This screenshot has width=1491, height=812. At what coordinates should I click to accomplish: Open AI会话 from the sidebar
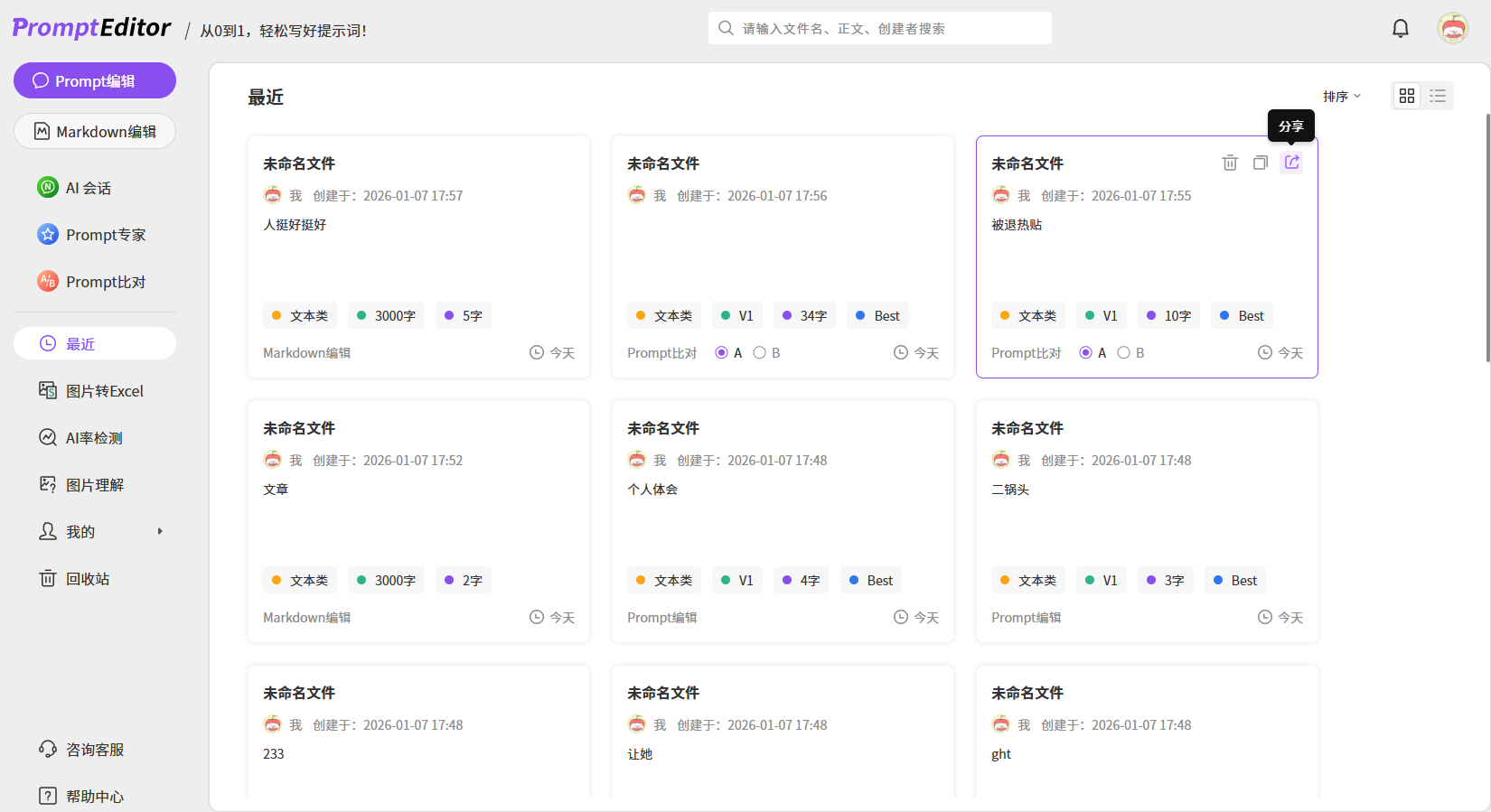click(x=89, y=188)
